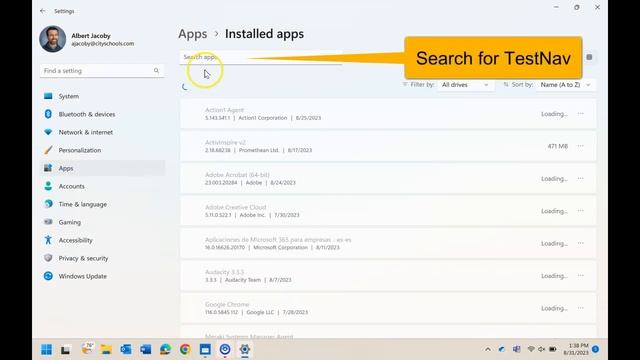Select the Adobe Acrobat (64-bit) app entry
This screenshot has width=640, height=360.
click(388, 179)
